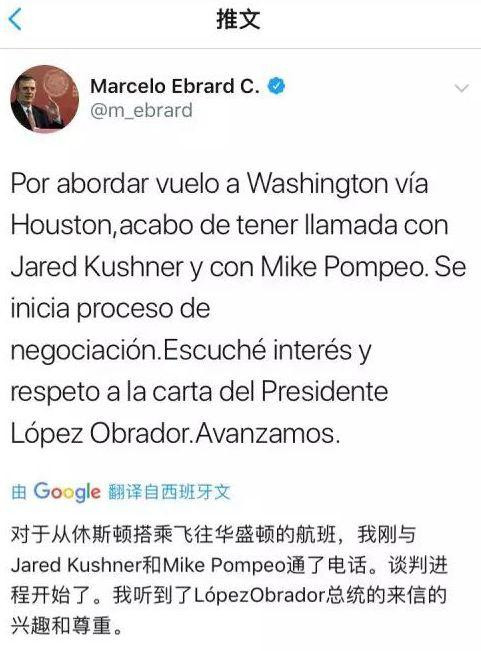Select the word Houston in the tweet

[61, 225]
